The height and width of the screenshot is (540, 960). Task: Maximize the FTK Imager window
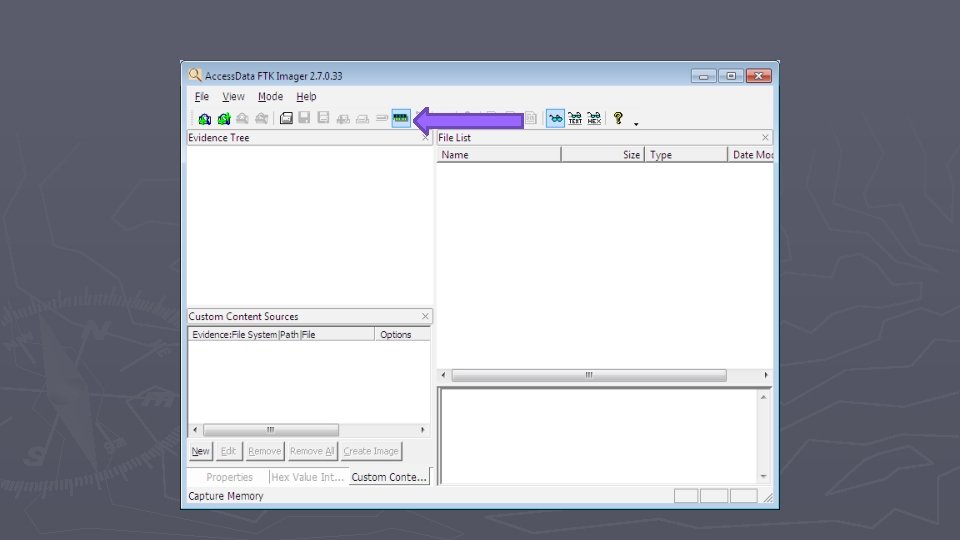(x=731, y=76)
